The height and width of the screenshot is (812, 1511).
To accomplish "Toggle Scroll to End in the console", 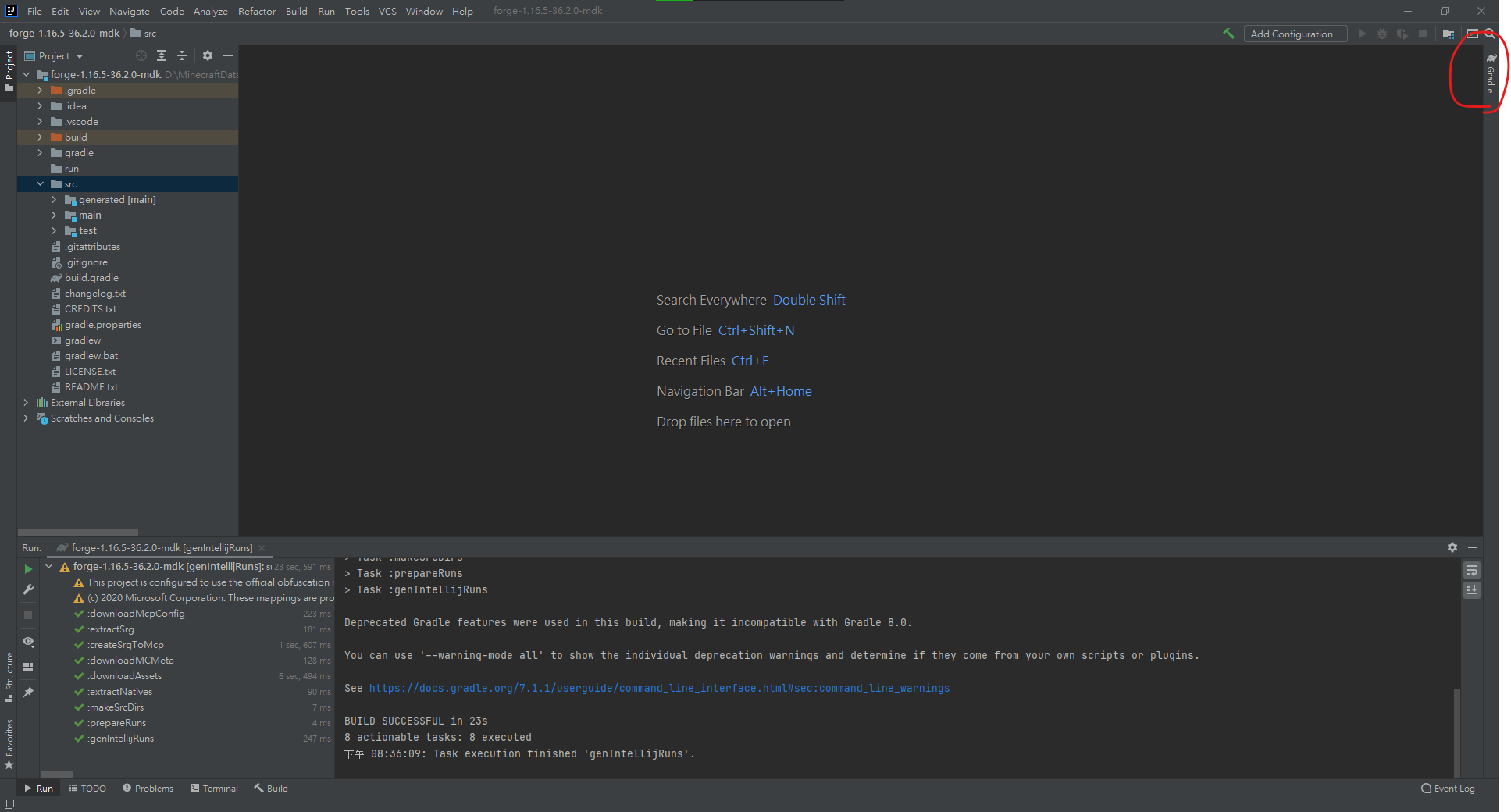I will (1472, 590).
